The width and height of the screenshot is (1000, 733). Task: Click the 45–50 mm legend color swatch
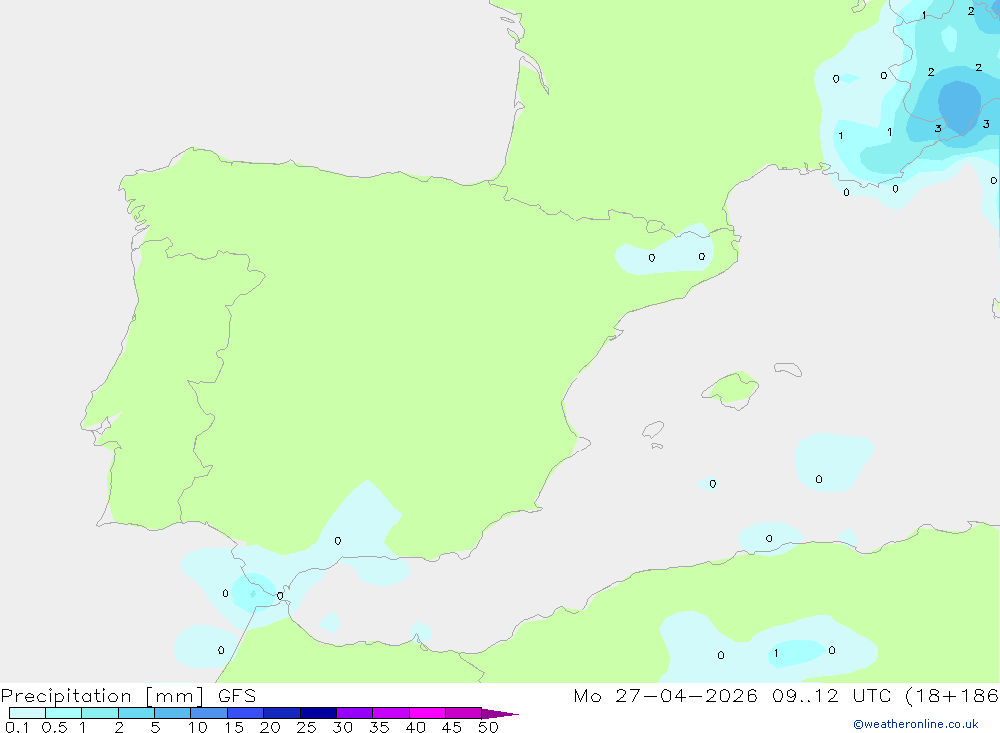[463, 713]
